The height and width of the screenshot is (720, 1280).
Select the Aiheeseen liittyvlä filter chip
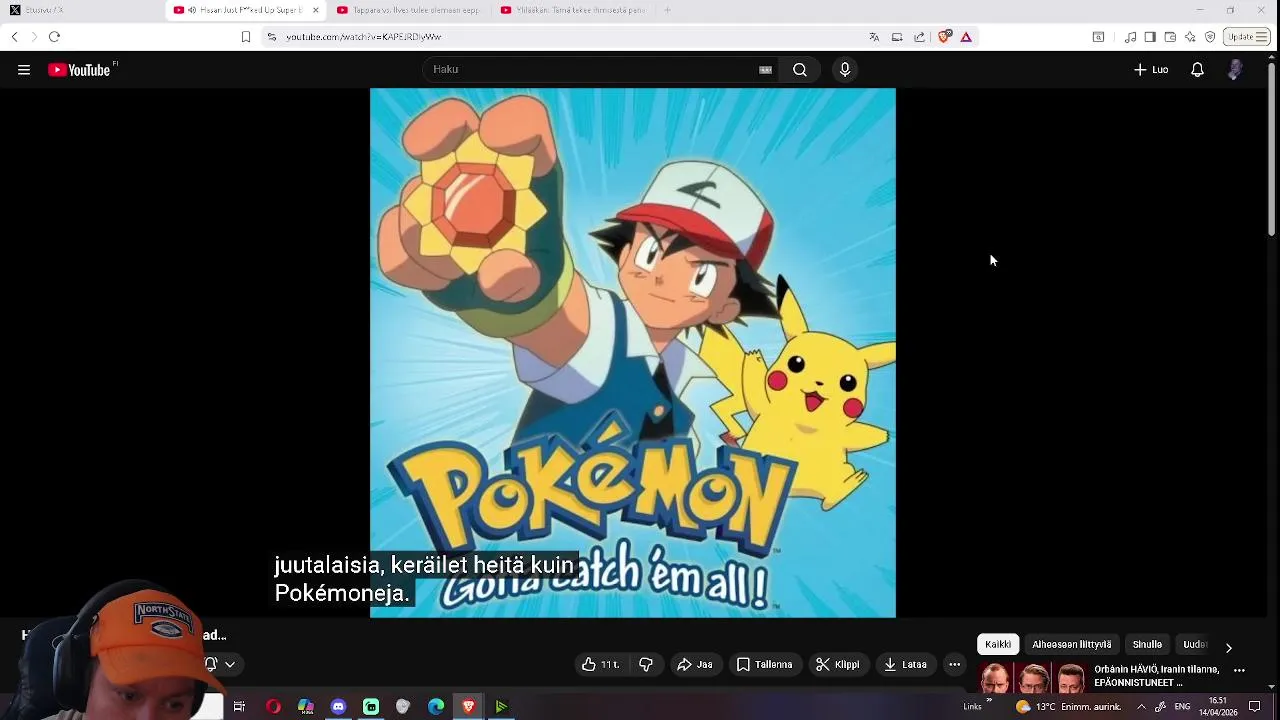[x=1072, y=645]
